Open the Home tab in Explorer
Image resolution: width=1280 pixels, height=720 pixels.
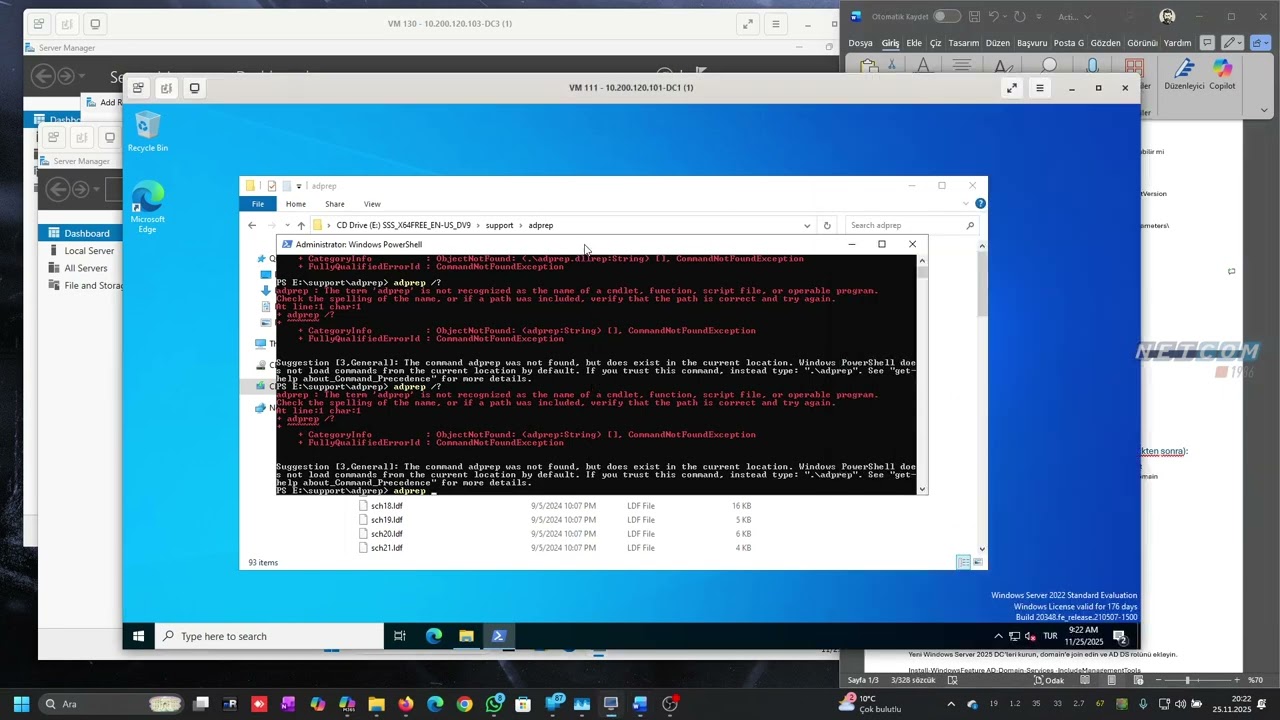pyautogui.click(x=296, y=204)
